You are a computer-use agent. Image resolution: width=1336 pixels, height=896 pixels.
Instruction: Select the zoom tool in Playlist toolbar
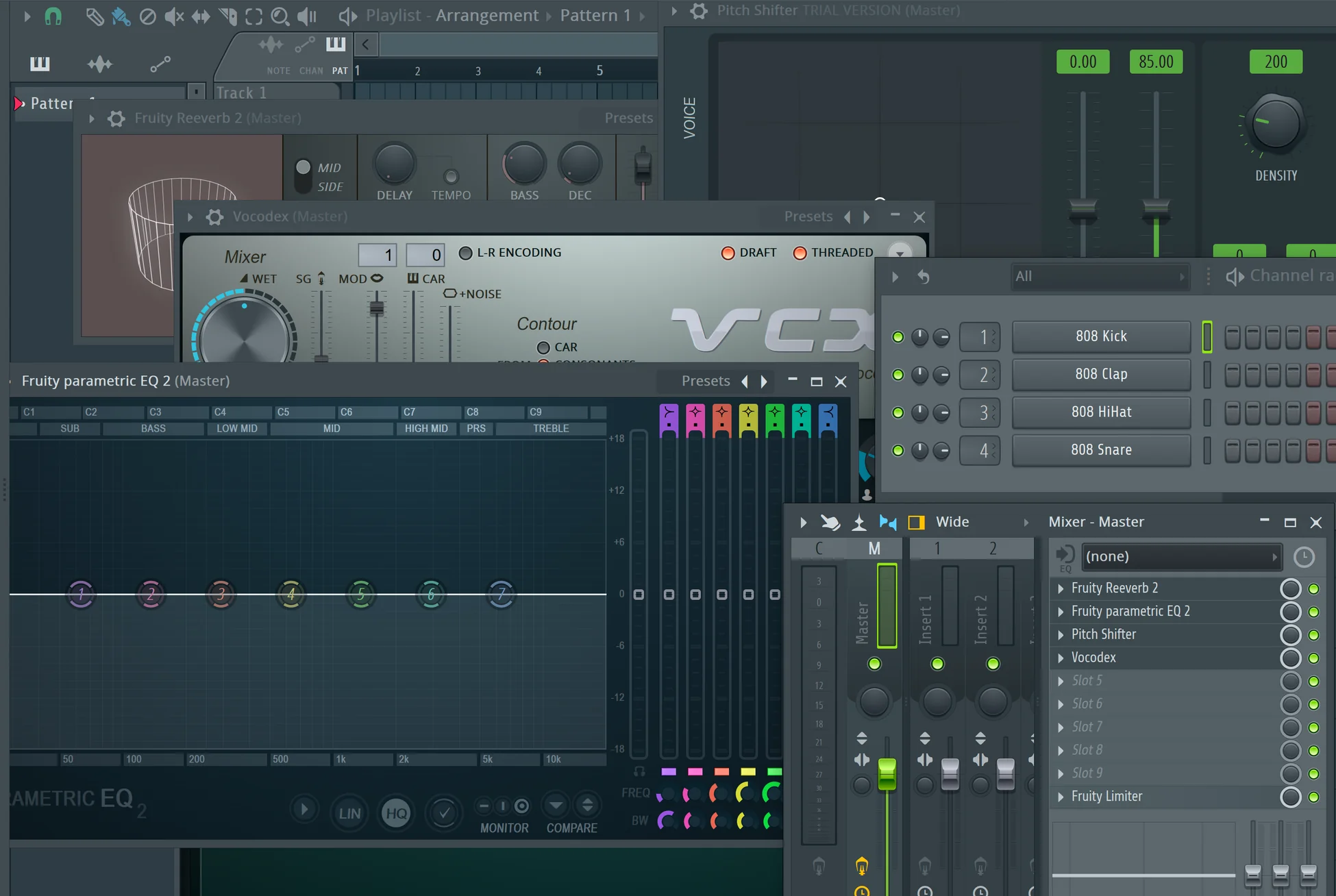(x=280, y=16)
